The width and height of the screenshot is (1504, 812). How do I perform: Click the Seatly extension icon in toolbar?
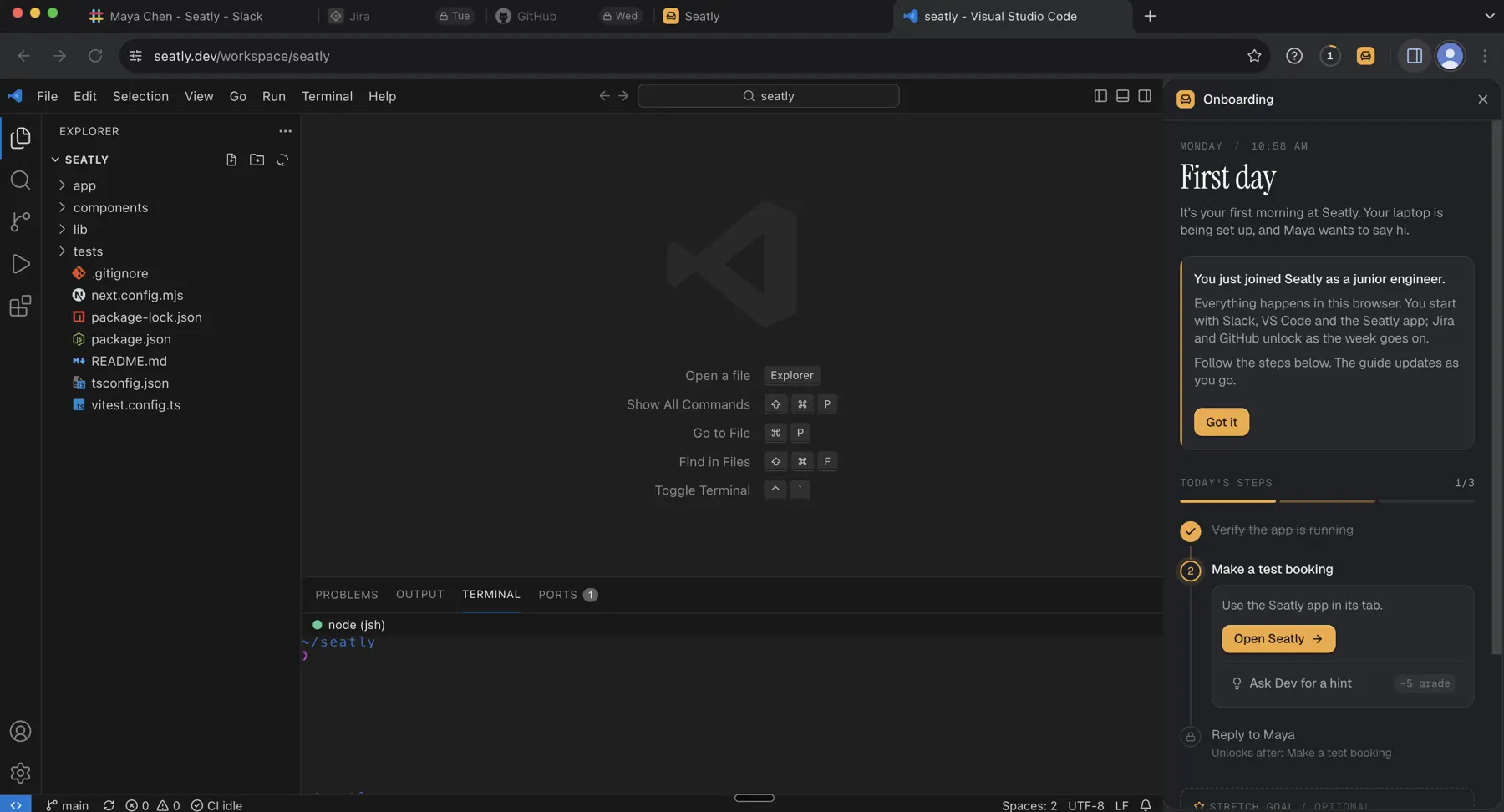pos(1365,56)
